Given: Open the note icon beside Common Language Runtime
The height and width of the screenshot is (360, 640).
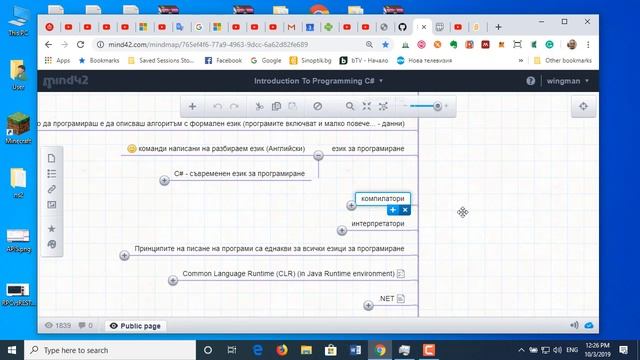Looking at the screenshot, I should (x=401, y=273).
